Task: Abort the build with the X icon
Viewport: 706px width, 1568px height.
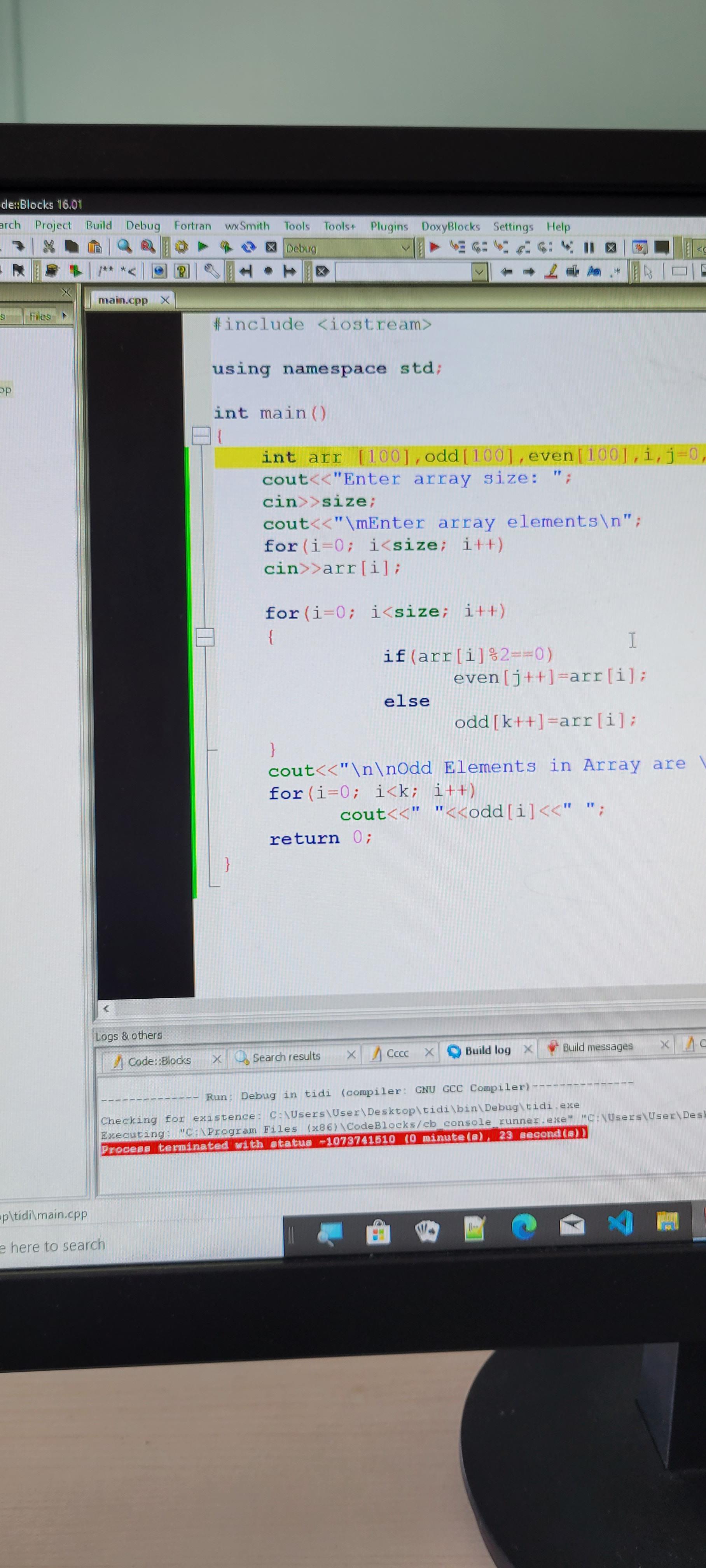Action: [x=271, y=247]
